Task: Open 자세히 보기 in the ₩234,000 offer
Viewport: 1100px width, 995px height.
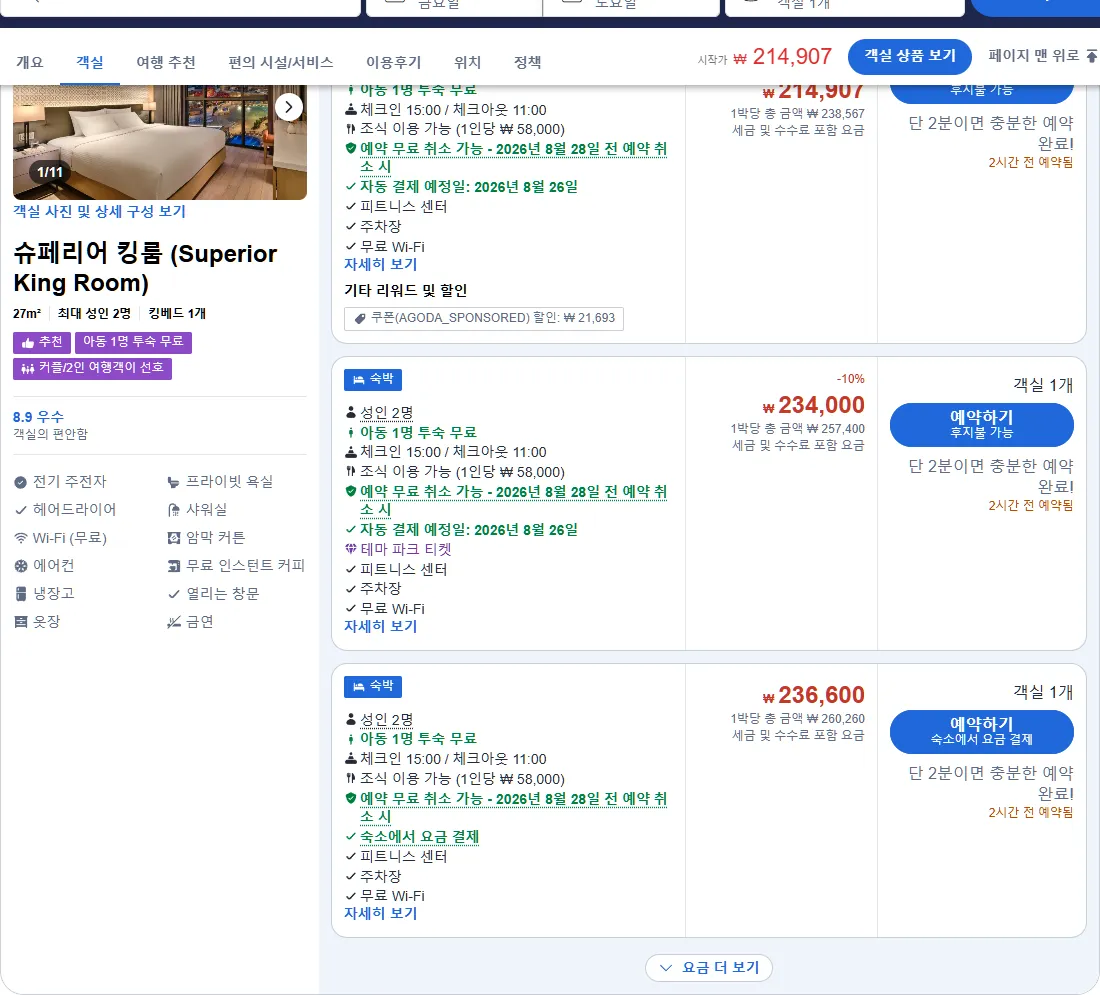Action: pyautogui.click(x=380, y=627)
